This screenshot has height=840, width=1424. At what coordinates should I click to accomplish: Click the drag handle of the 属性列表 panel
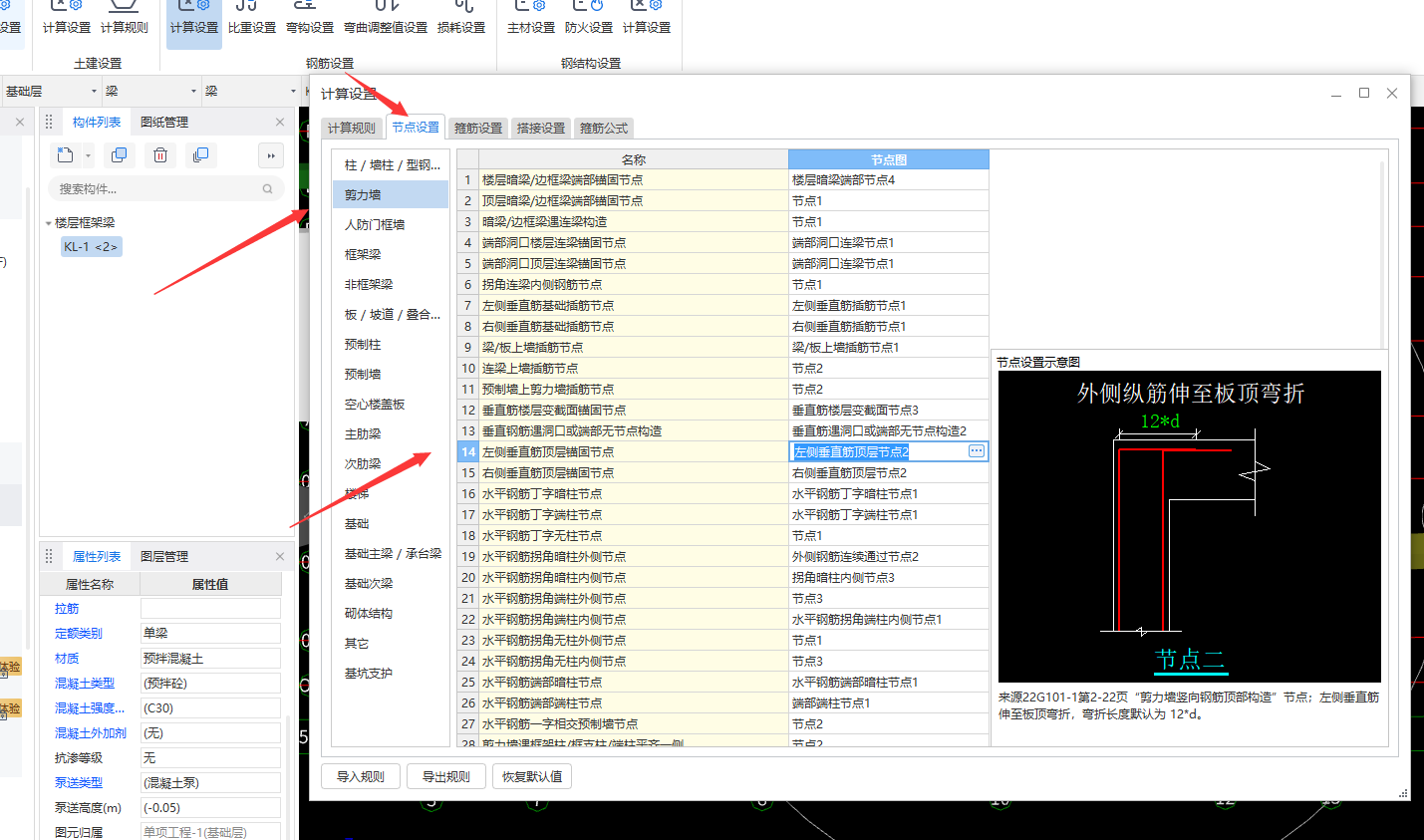(x=49, y=556)
